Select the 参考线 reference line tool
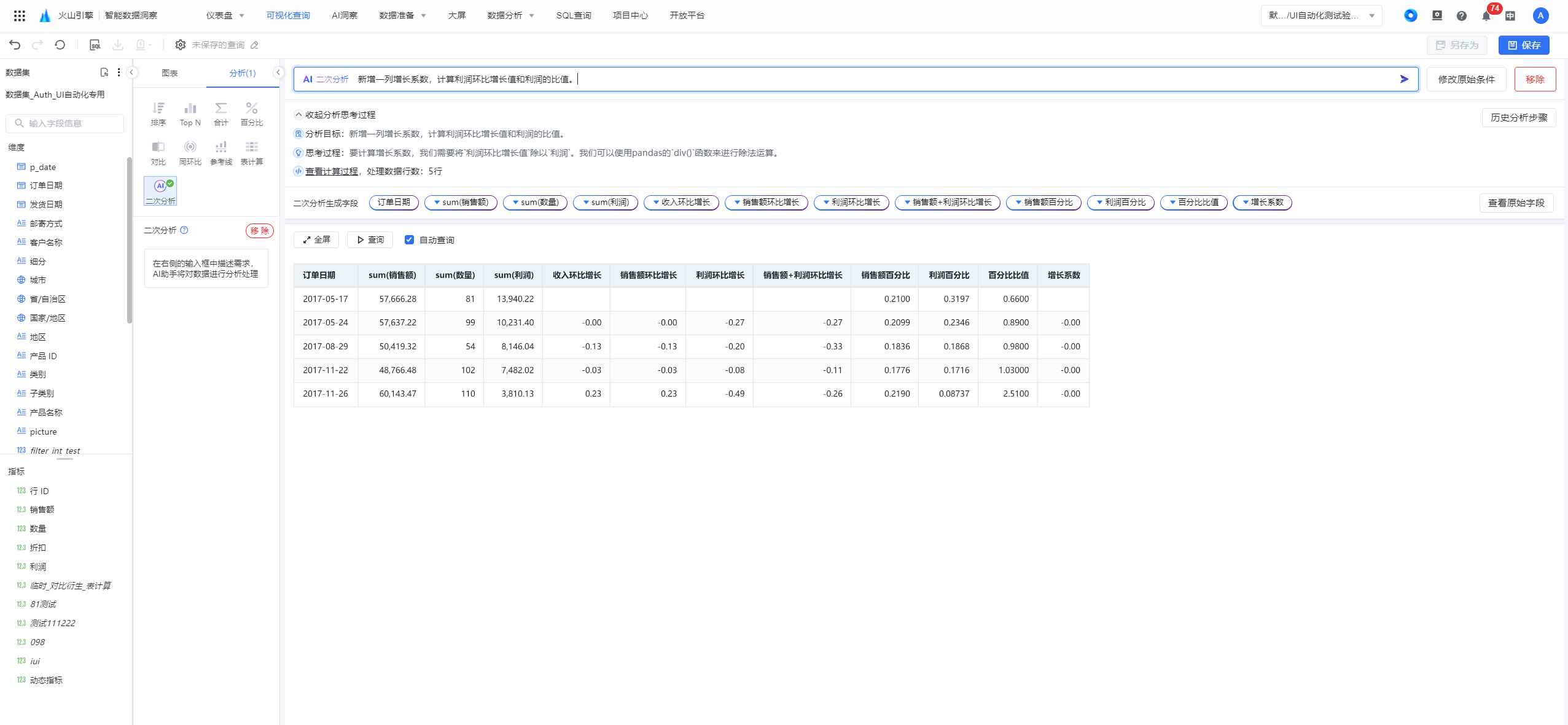 click(221, 153)
